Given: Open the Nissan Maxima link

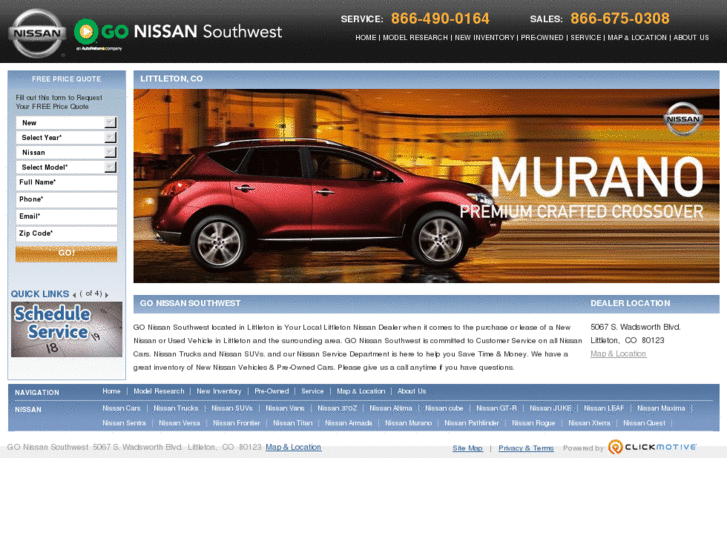Looking at the screenshot, I should [661, 409].
